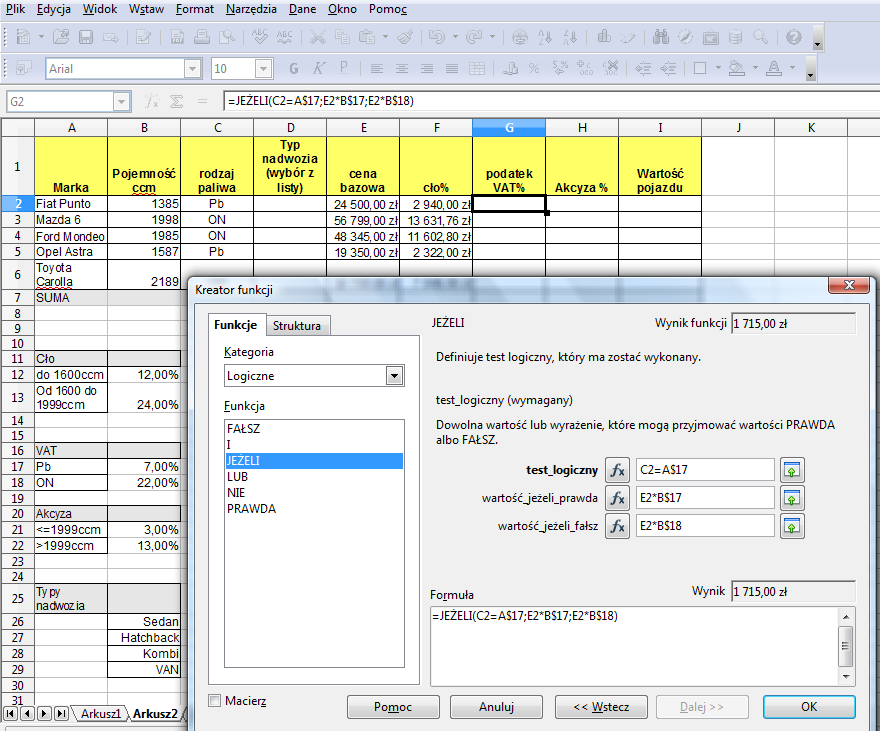The height and width of the screenshot is (731, 880).
Task: Open the Narzędzia menu
Action: pos(251,9)
